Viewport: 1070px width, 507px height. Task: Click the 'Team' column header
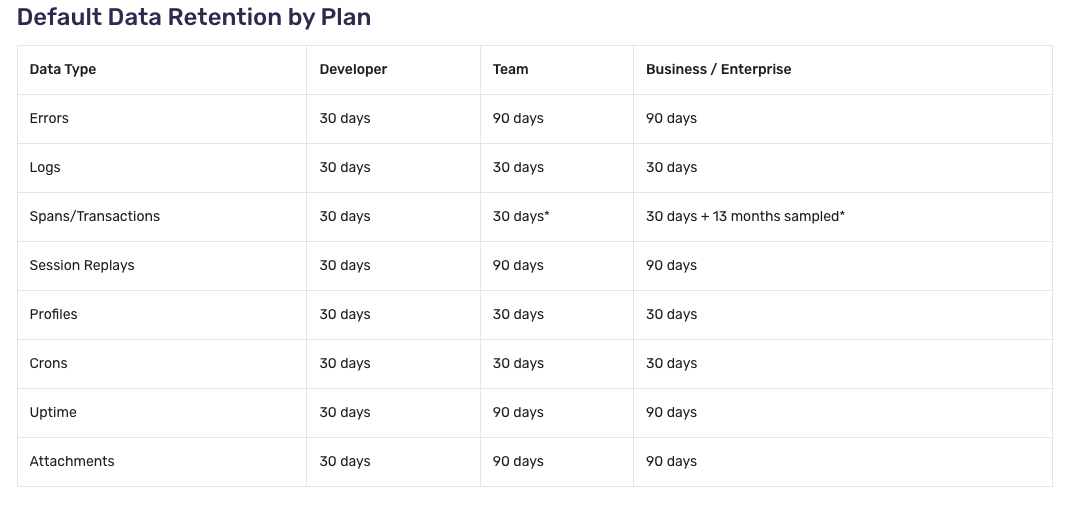(x=510, y=69)
